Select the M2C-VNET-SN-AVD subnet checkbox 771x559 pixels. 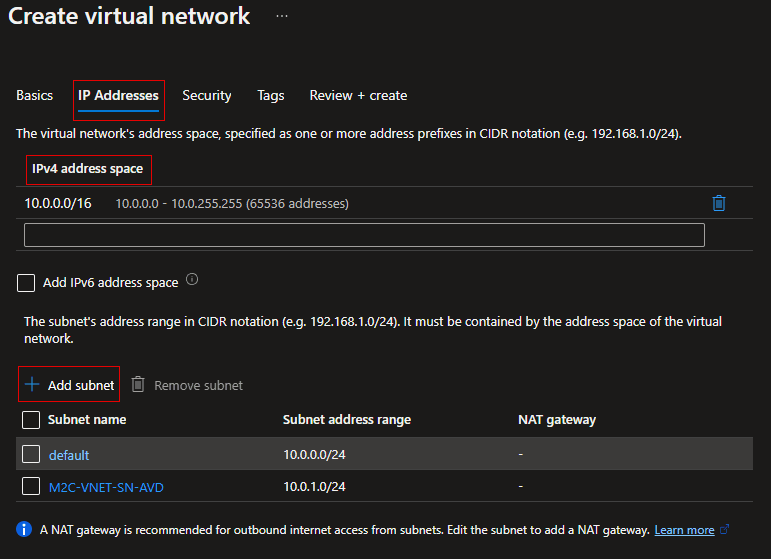pos(31,487)
